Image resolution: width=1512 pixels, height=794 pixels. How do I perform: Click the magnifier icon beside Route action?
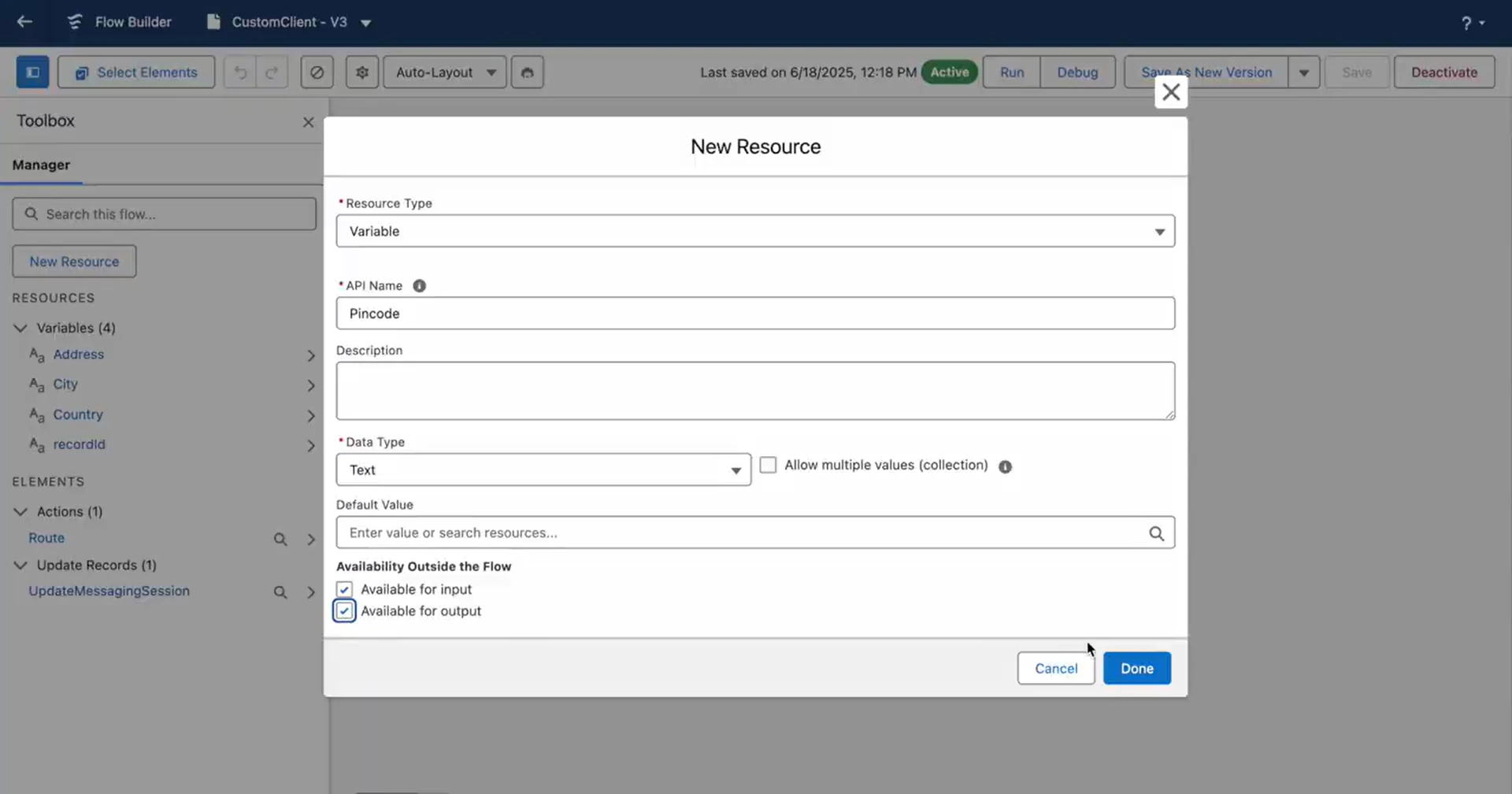[280, 539]
